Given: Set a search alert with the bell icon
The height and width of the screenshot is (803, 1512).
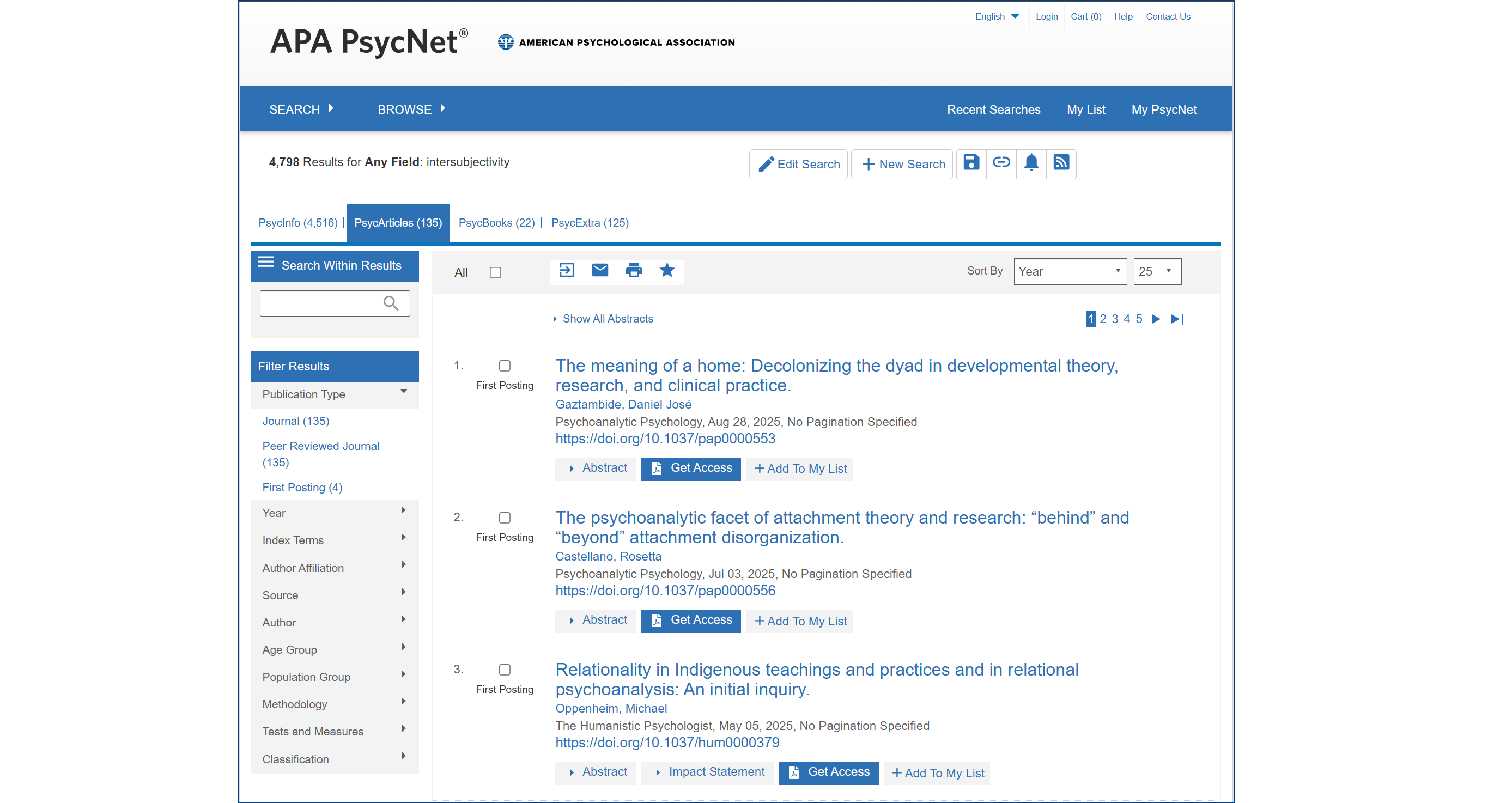Looking at the screenshot, I should (x=1031, y=162).
